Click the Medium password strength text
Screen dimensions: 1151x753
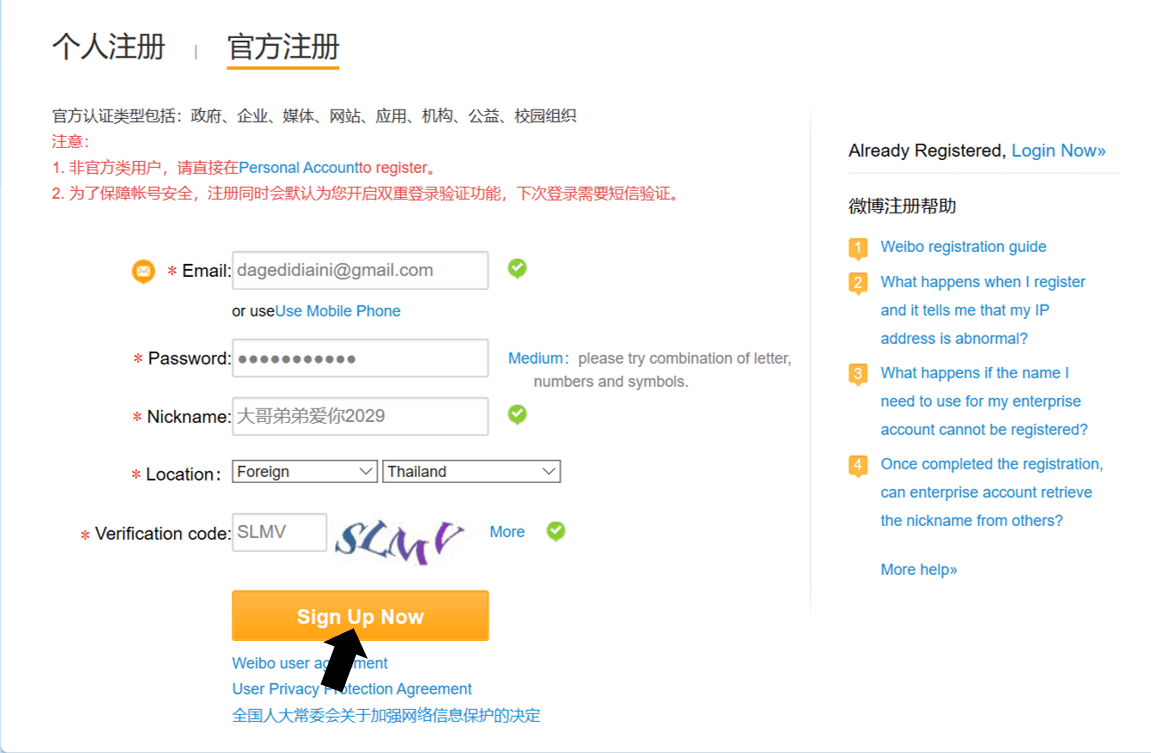[536, 358]
